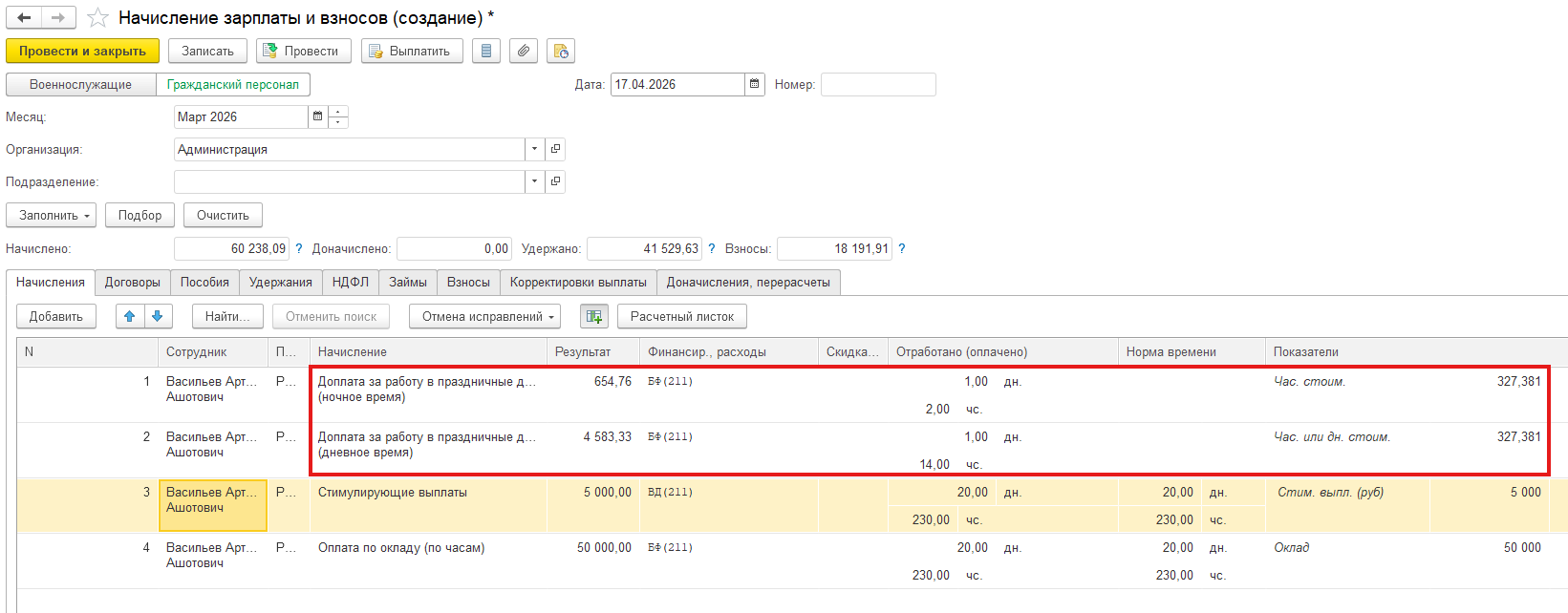Viewport: 1568px width, 613px height.
Task: Click Добавить button
Action: coord(56,316)
